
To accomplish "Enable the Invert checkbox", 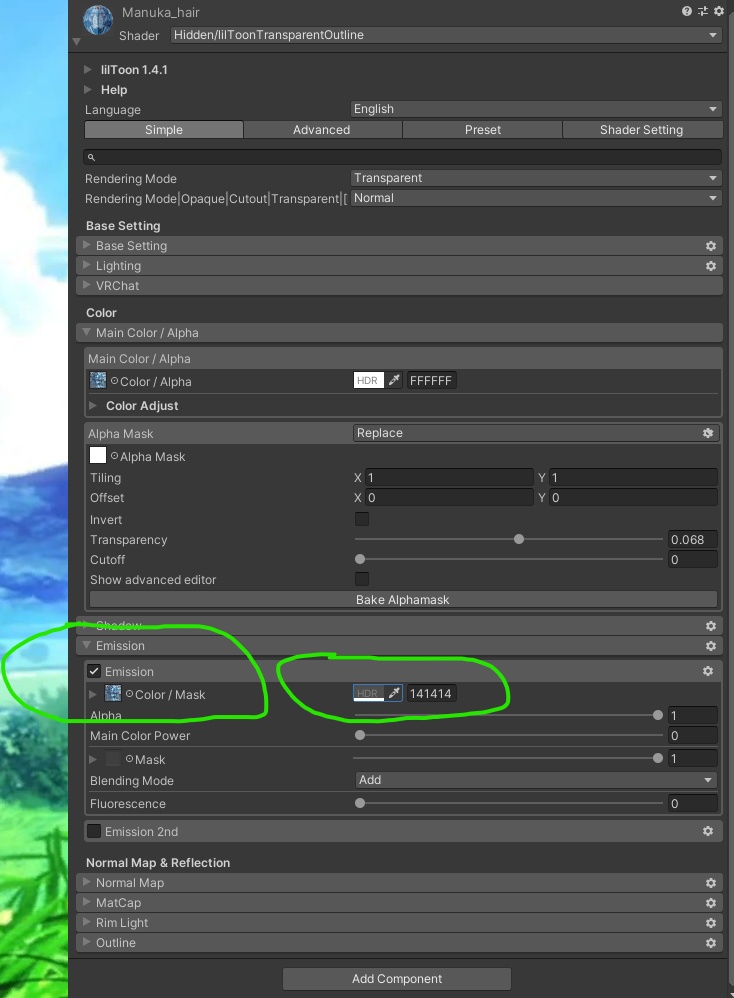I will (x=362, y=519).
